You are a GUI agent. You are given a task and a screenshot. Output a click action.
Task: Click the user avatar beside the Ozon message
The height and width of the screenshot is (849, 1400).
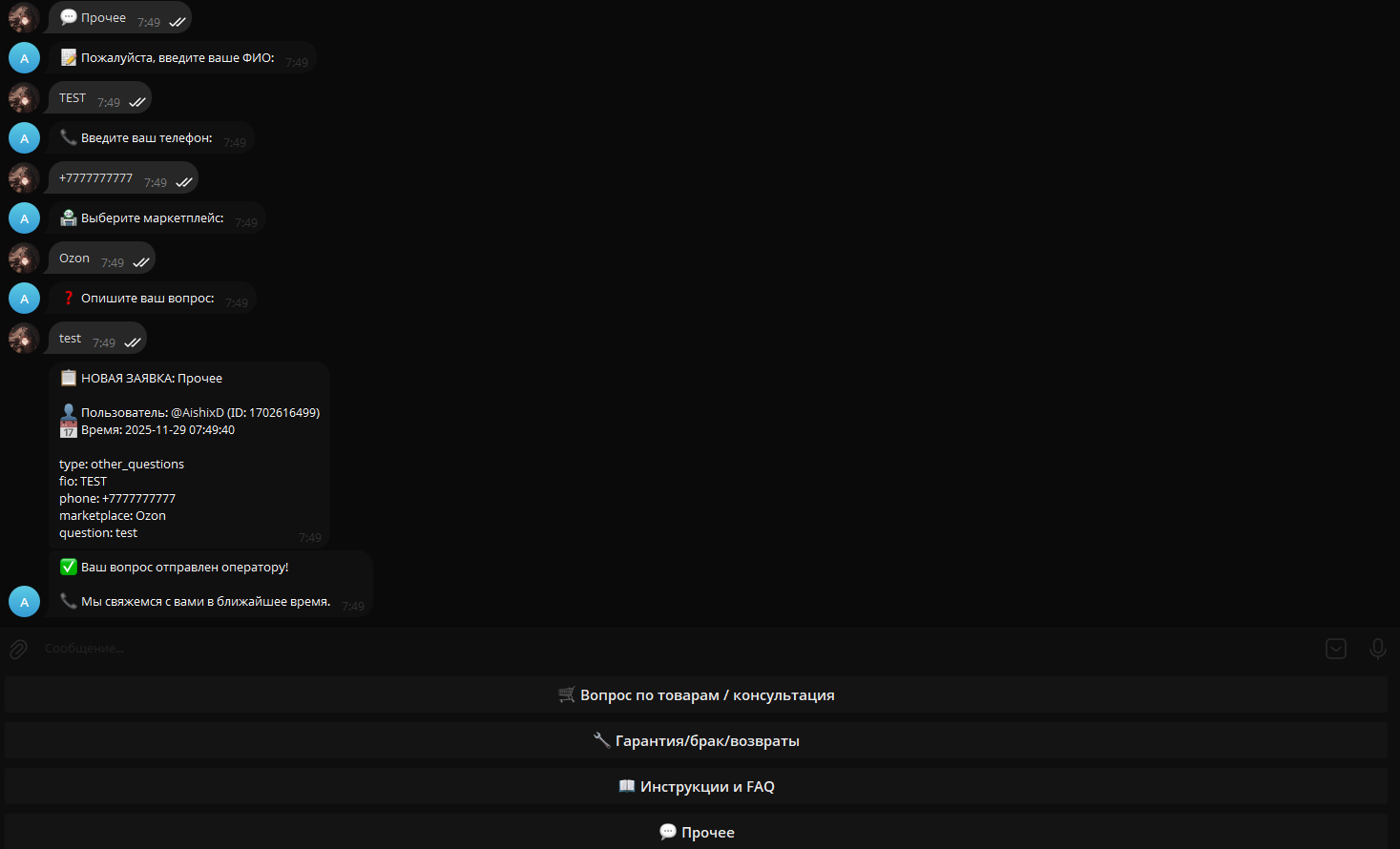(24, 259)
